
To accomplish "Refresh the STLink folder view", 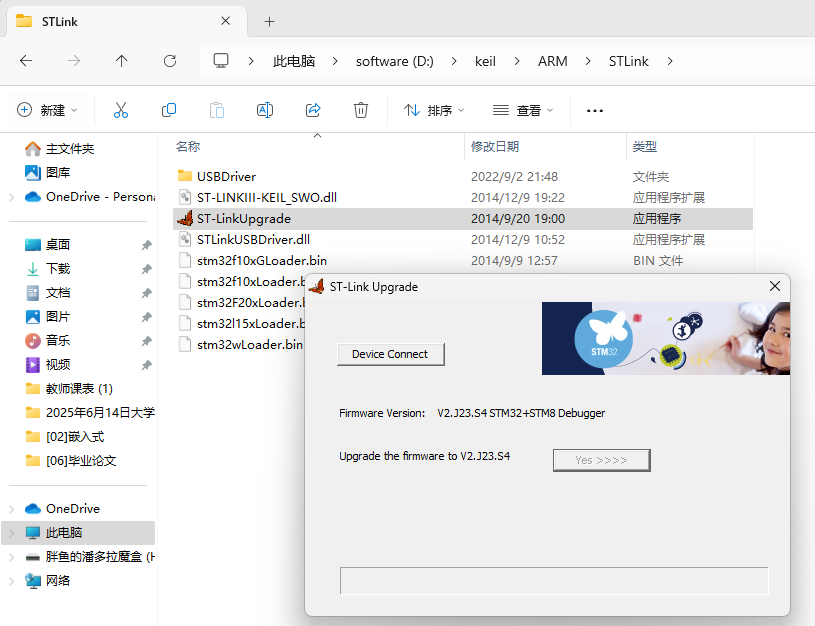I will (170, 61).
